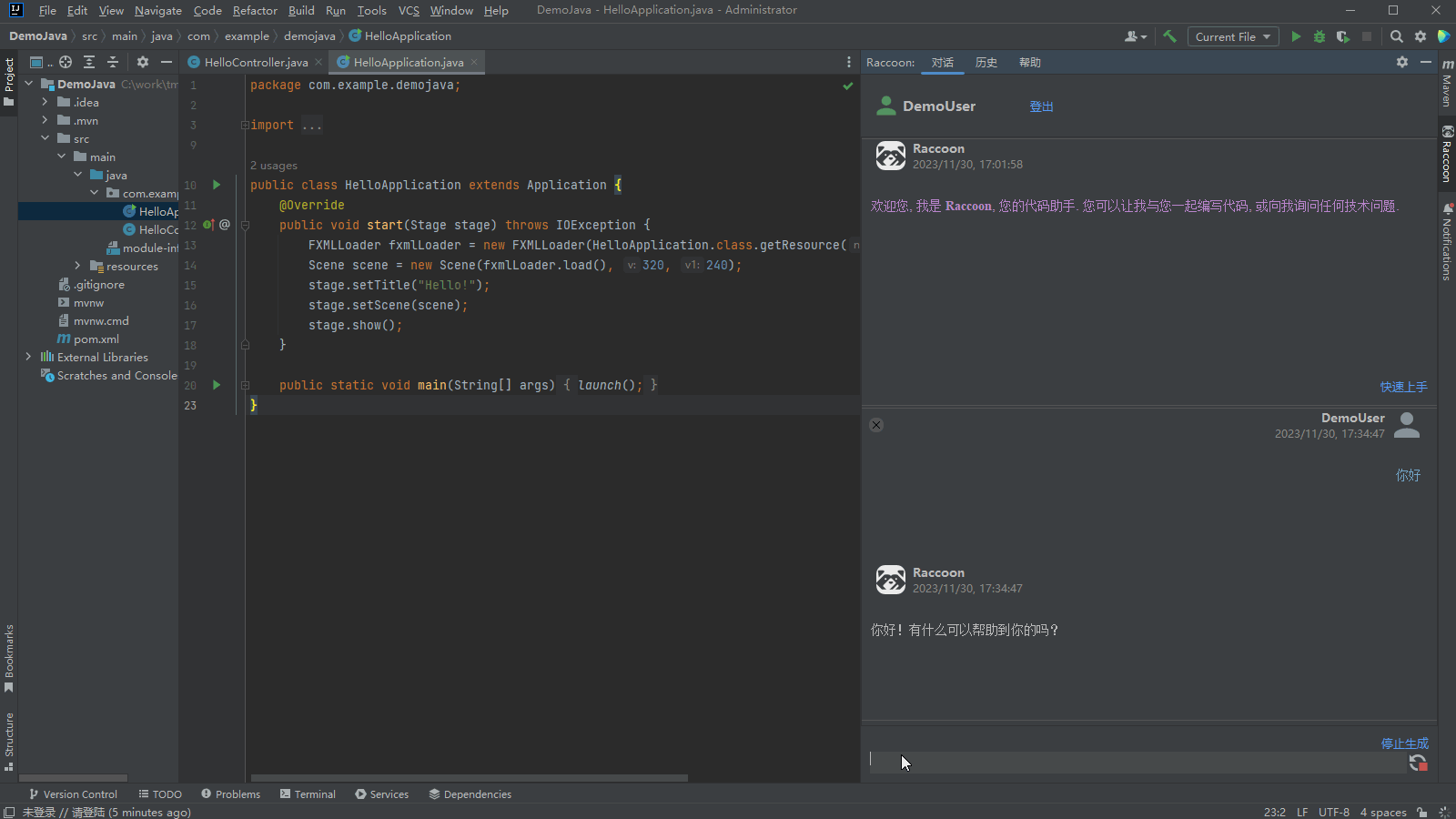This screenshot has height=819, width=1456.
Task: Open the VCS menu
Action: tap(409, 11)
